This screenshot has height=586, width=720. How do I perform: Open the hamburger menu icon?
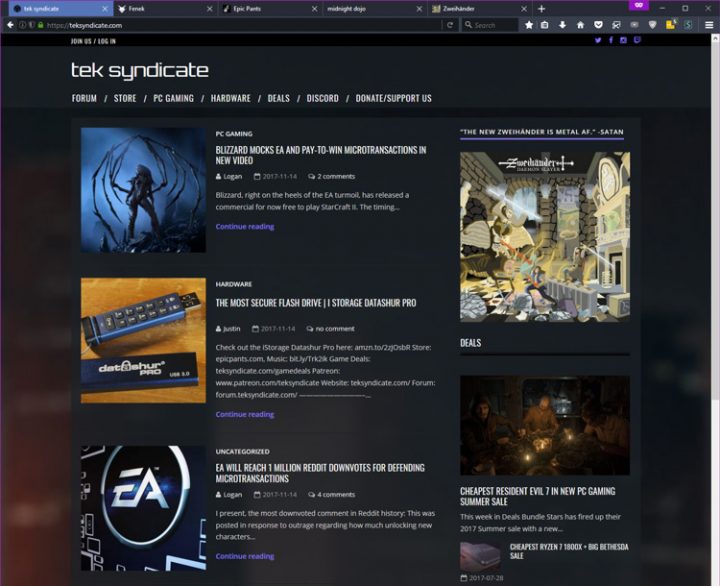(x=709, y=25)
